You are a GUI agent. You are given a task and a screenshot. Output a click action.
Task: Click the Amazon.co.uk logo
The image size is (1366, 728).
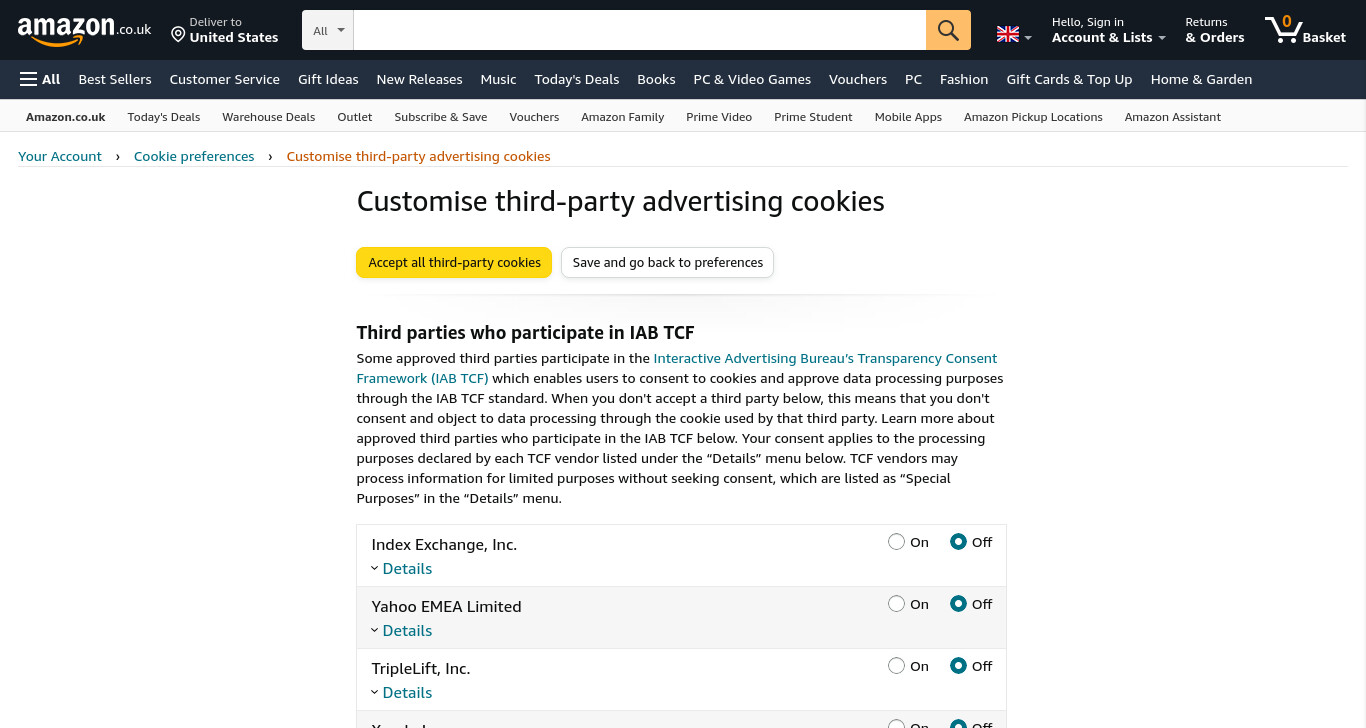click(x=84, y=30)
